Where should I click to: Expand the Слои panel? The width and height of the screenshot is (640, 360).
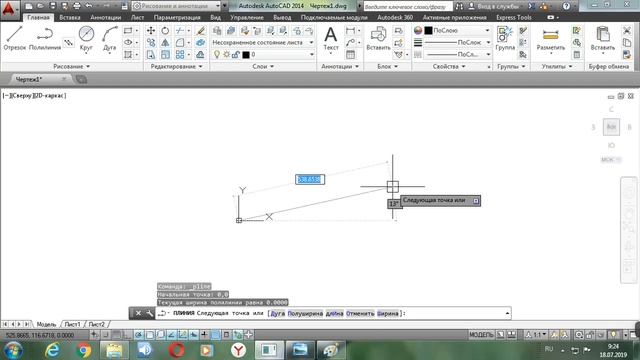tap(263, 66)
